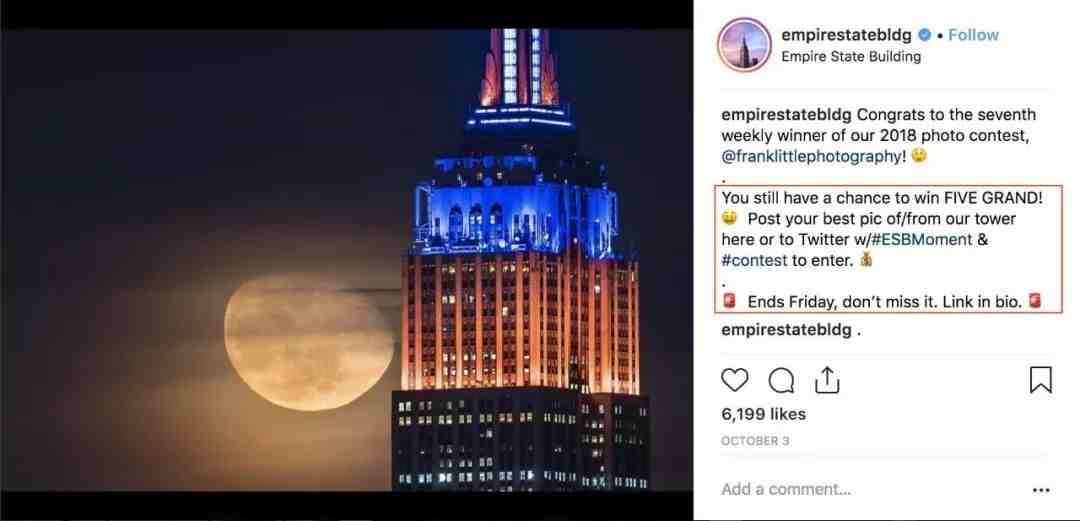Save the post with the bookmark icon
The width and height of the screenshot is (1080, 521).
coord(1040,380)
